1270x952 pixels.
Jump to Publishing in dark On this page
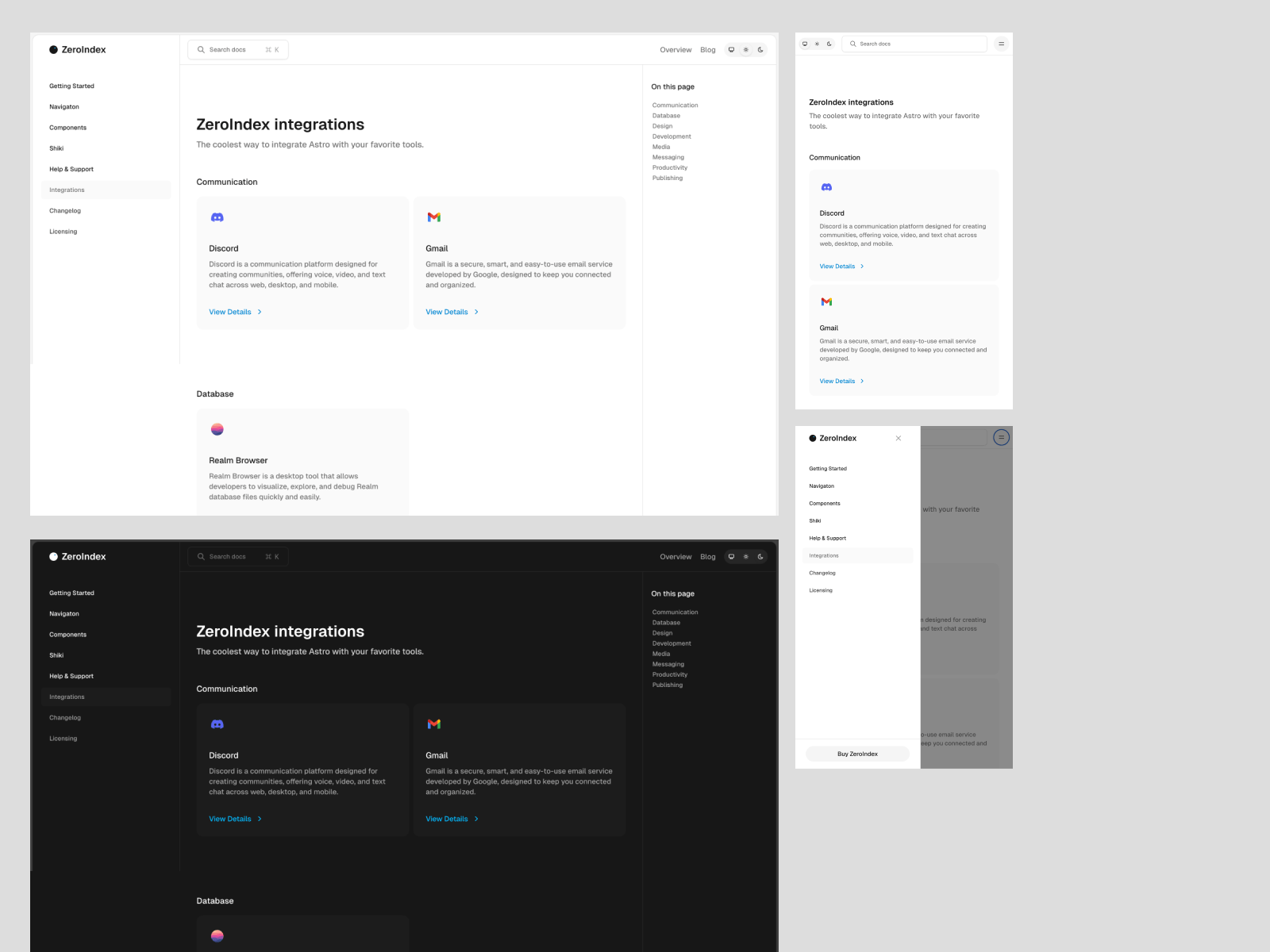(668, 685)
